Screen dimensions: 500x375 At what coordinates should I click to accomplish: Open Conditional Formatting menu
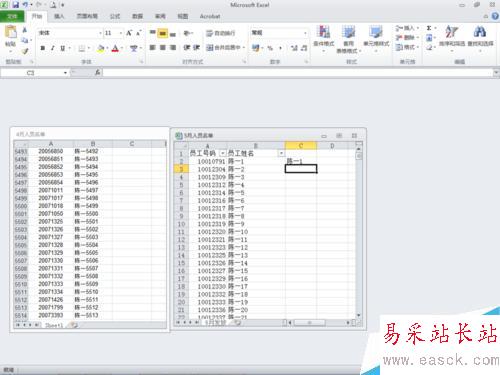(x=324, y=39)
